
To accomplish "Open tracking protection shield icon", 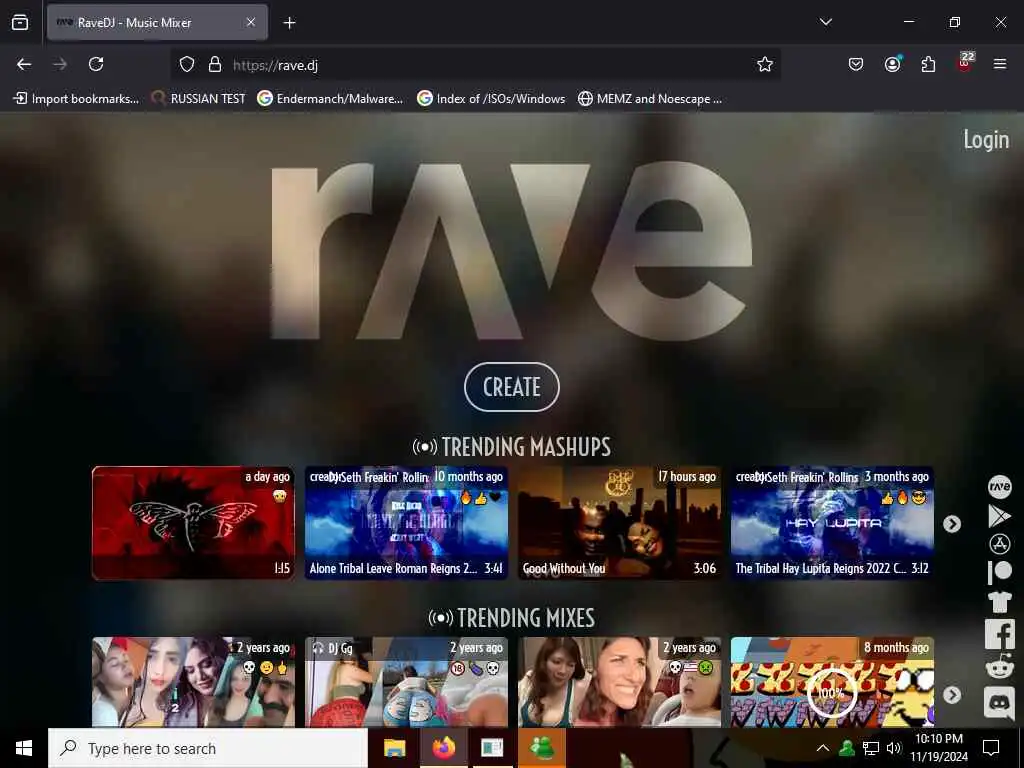I will click(187, 64).
